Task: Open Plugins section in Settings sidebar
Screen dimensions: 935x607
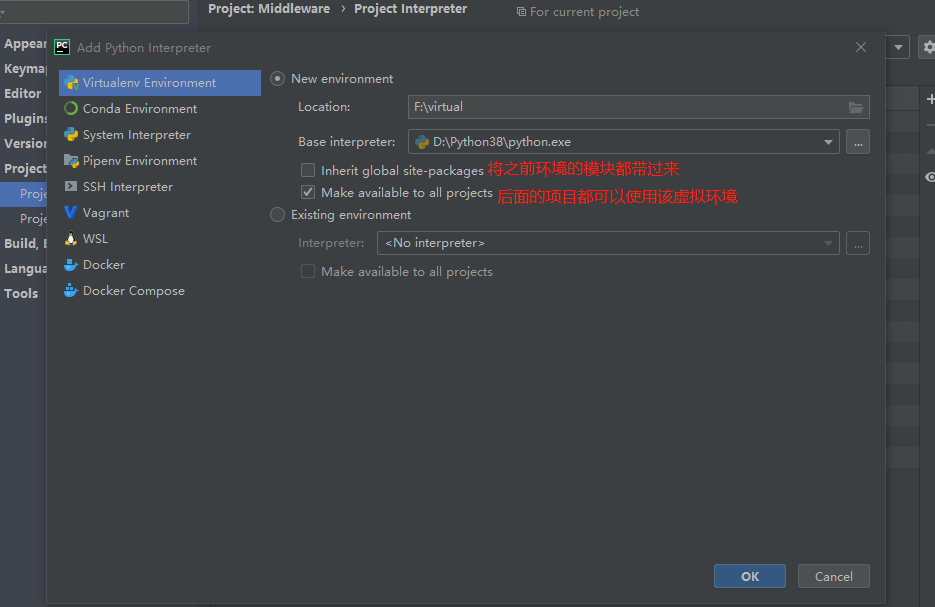Action: click(25, 119)
